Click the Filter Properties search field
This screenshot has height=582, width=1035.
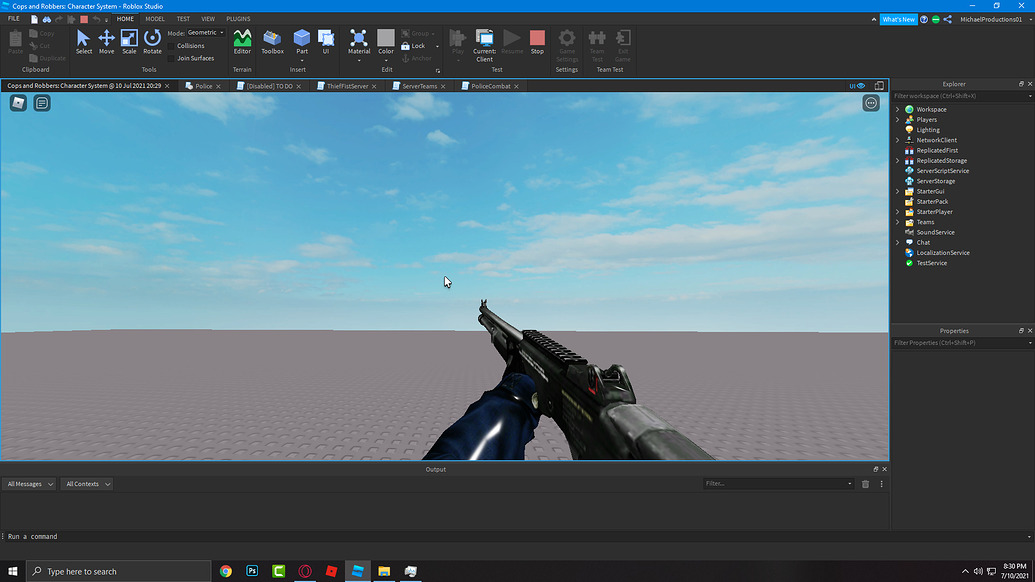point(960,342)
